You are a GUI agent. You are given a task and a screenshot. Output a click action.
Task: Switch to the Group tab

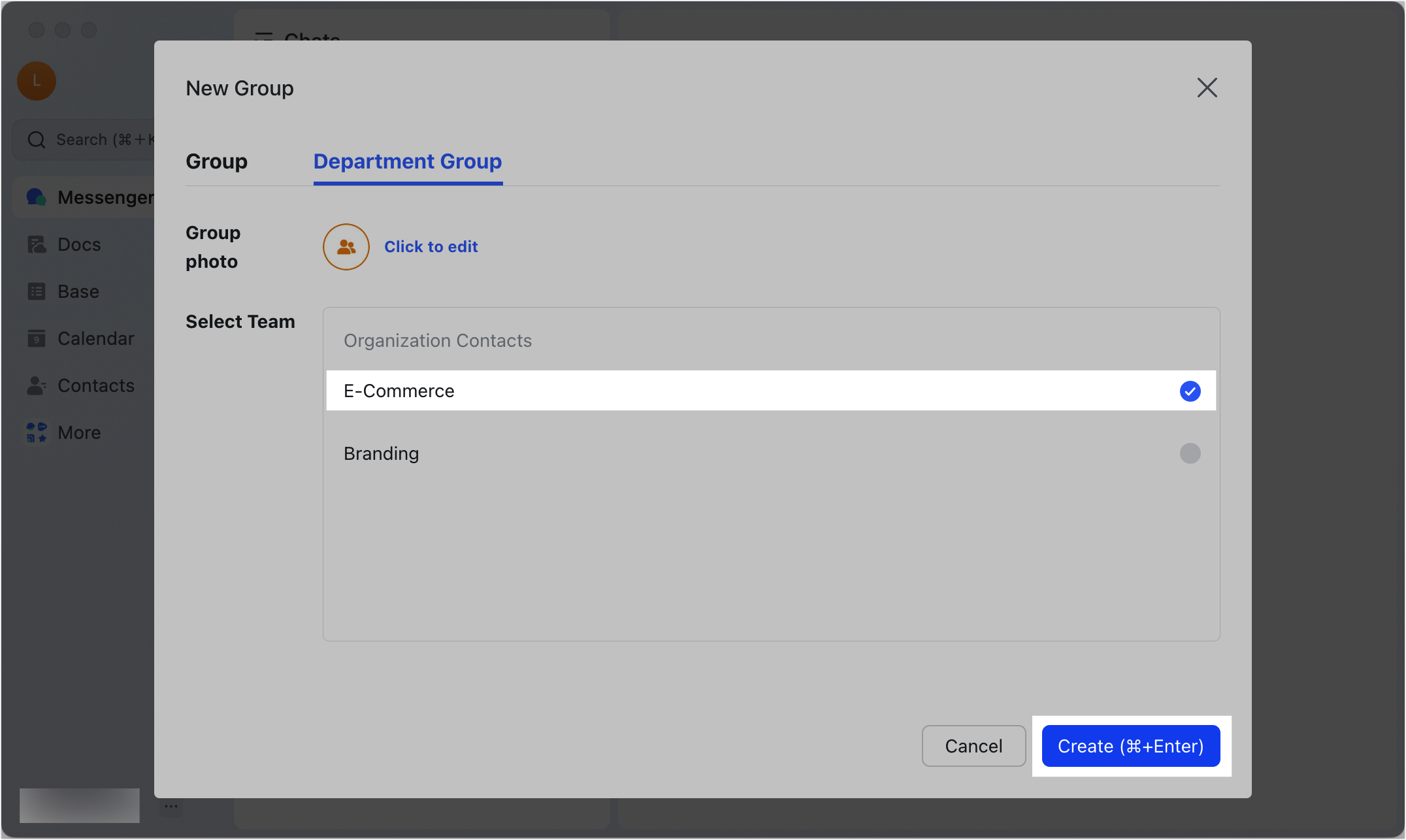tap(216, 161)
